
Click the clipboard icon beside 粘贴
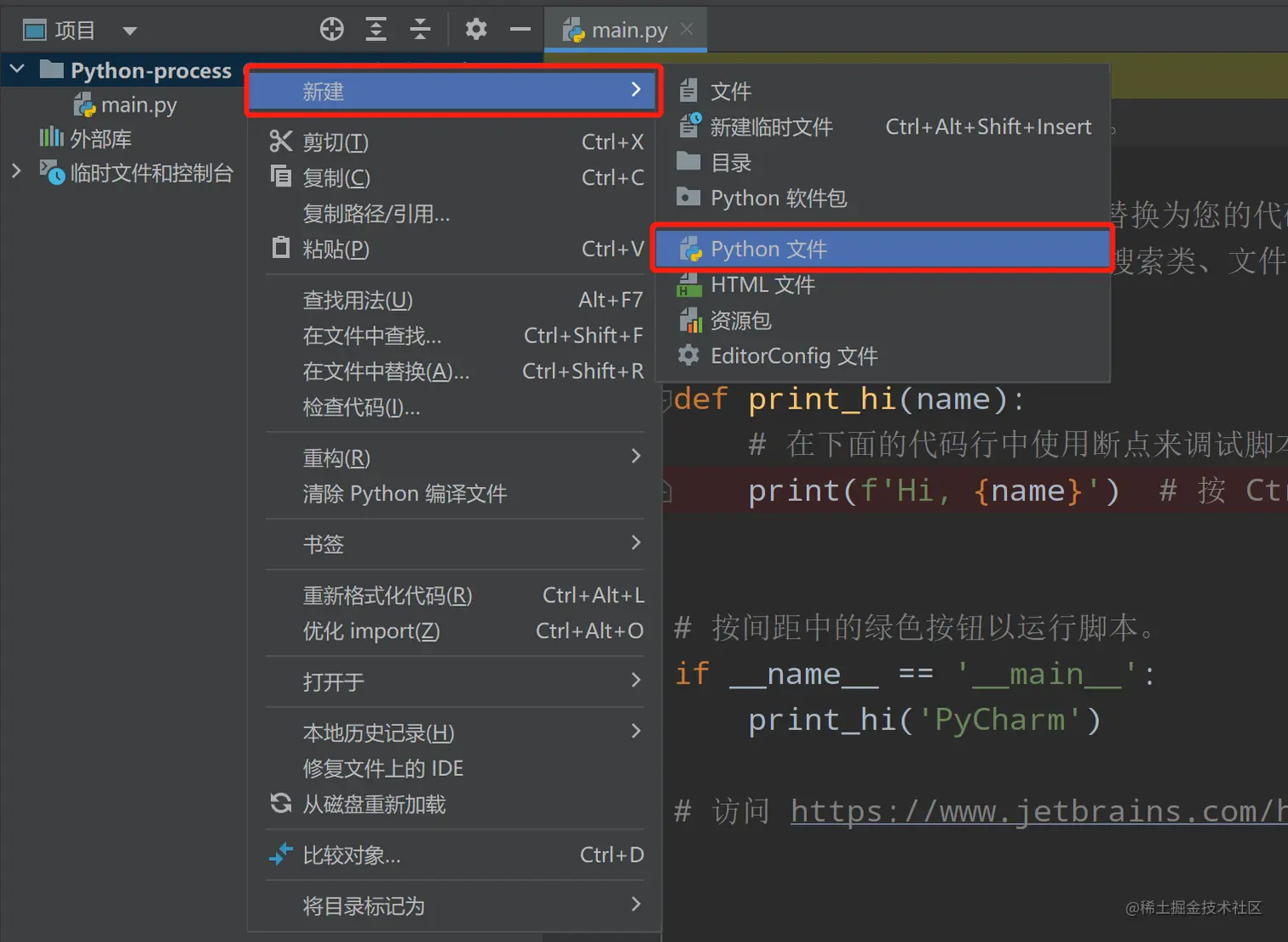[281, 248]
